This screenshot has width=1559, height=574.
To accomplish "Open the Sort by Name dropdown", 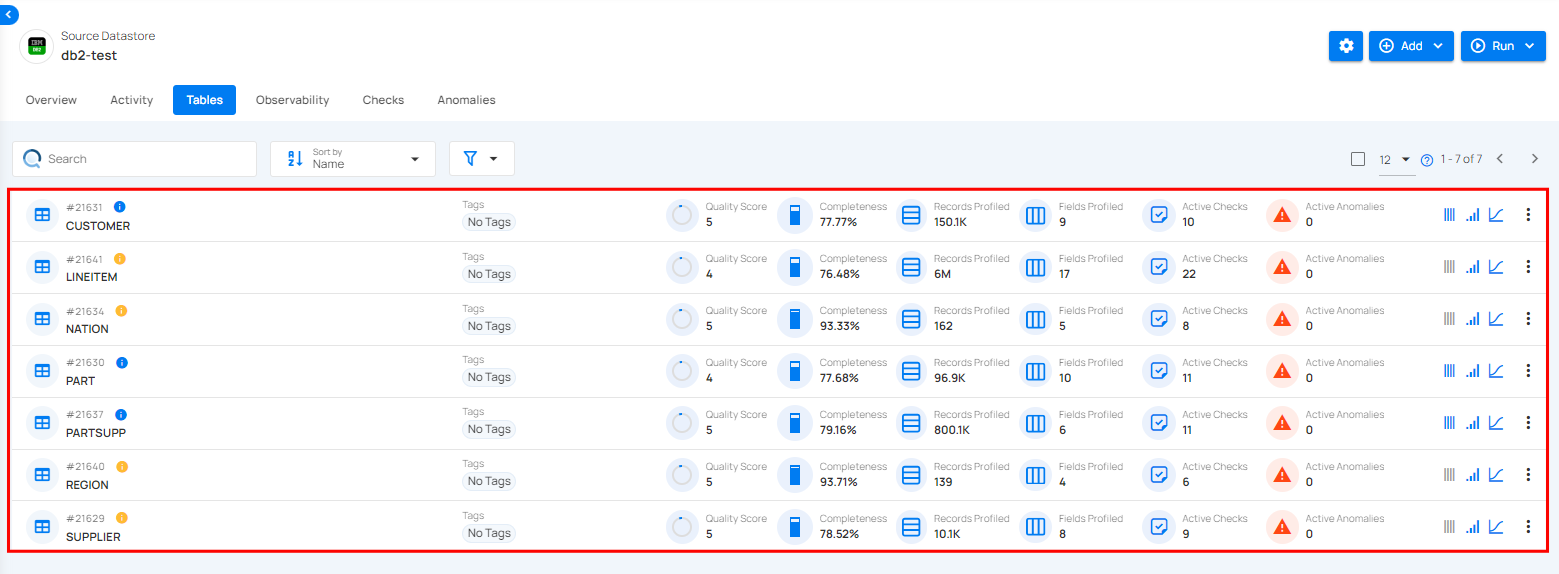I will (352, 159).
